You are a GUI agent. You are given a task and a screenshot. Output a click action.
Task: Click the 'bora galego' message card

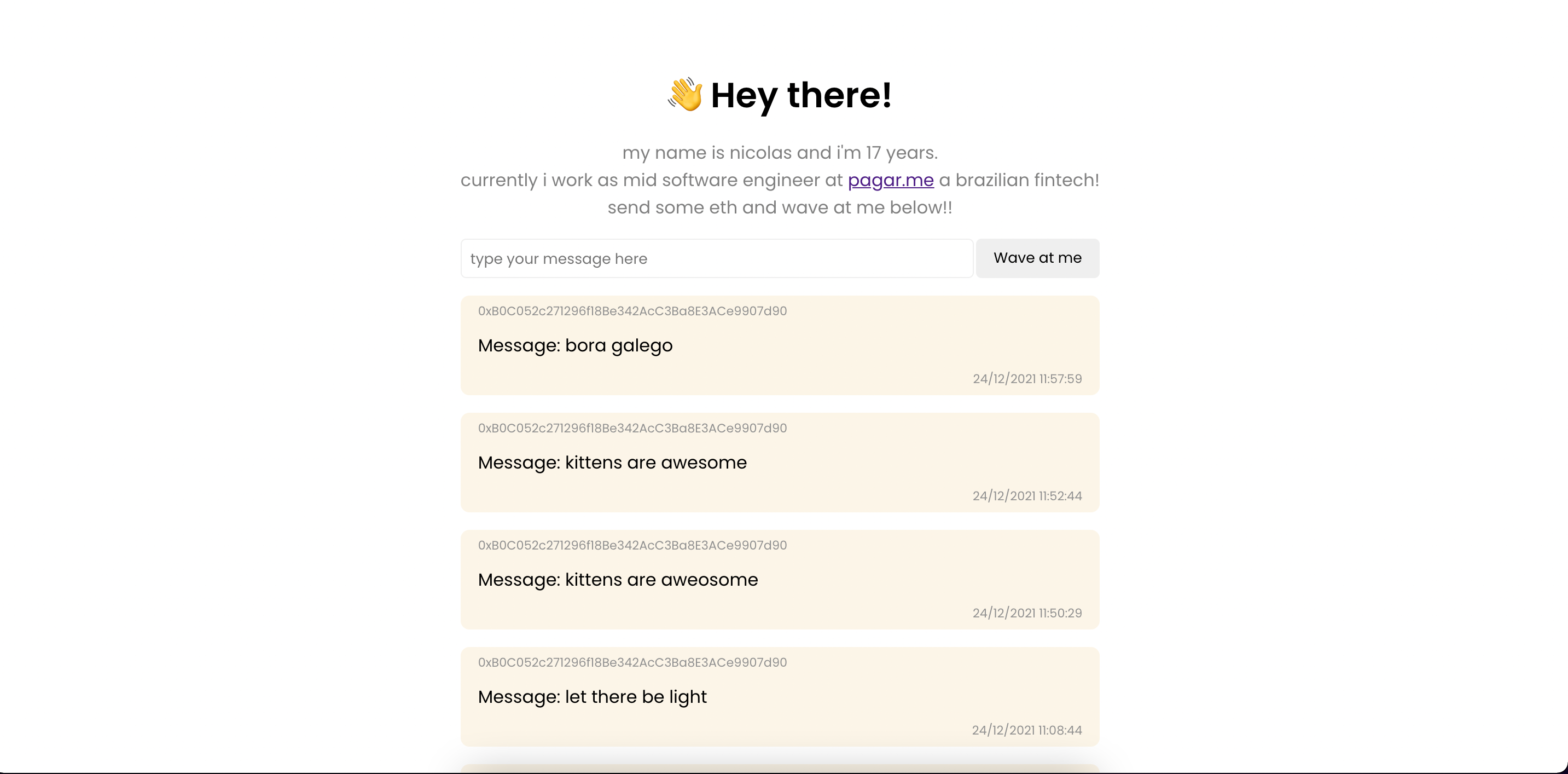(780, 345)
